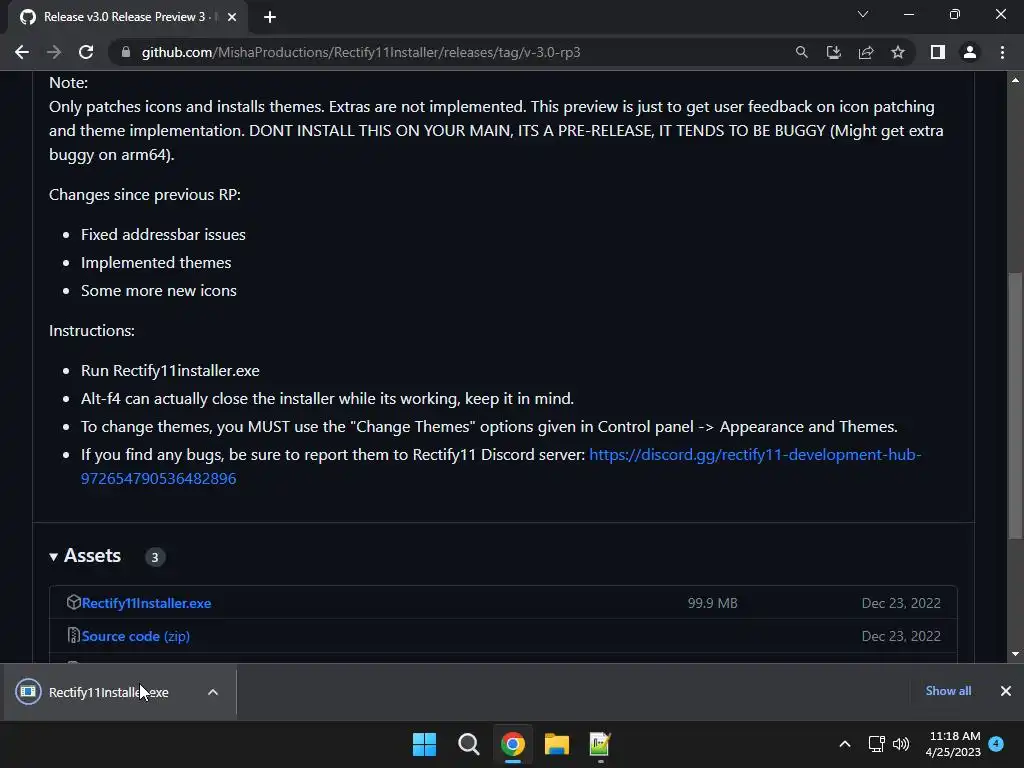
Task: Click the Chrome taskbar icon
Action: click(513, 744)
